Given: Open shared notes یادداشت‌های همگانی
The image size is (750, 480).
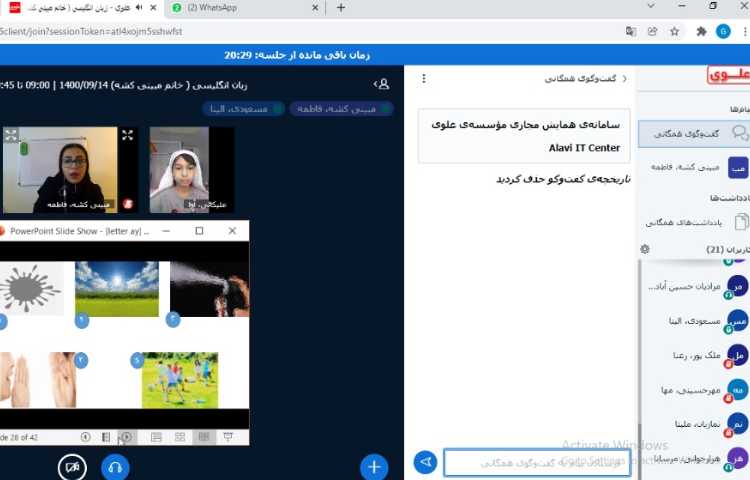Looking at the screenshot, I should [694, 222].
